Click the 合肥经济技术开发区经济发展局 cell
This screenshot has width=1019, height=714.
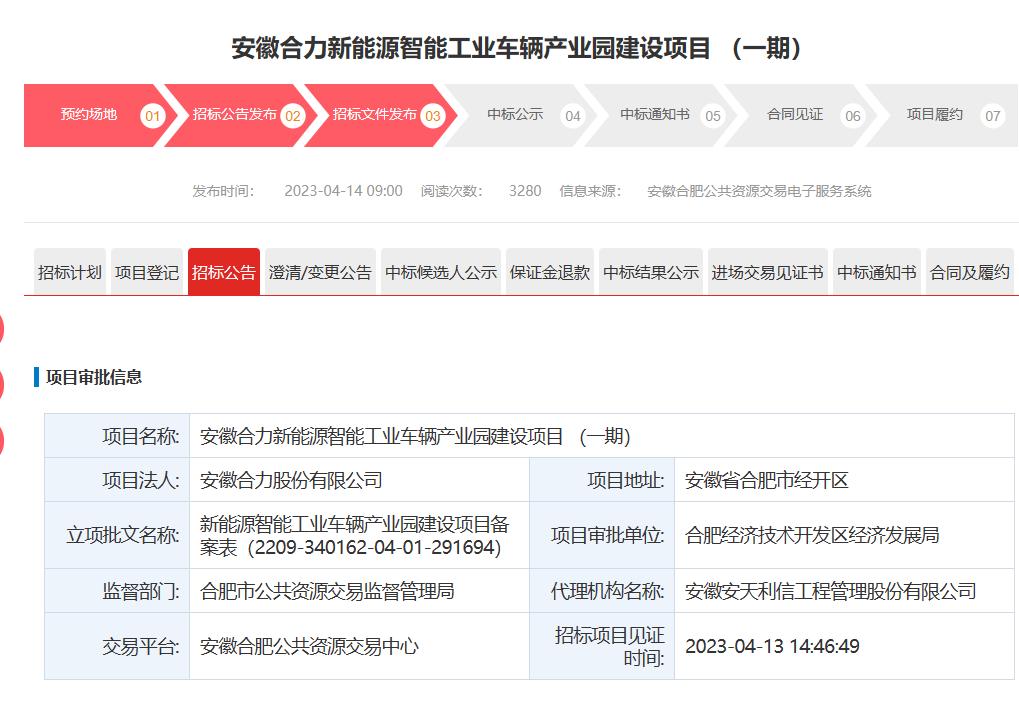pos(844,535)
